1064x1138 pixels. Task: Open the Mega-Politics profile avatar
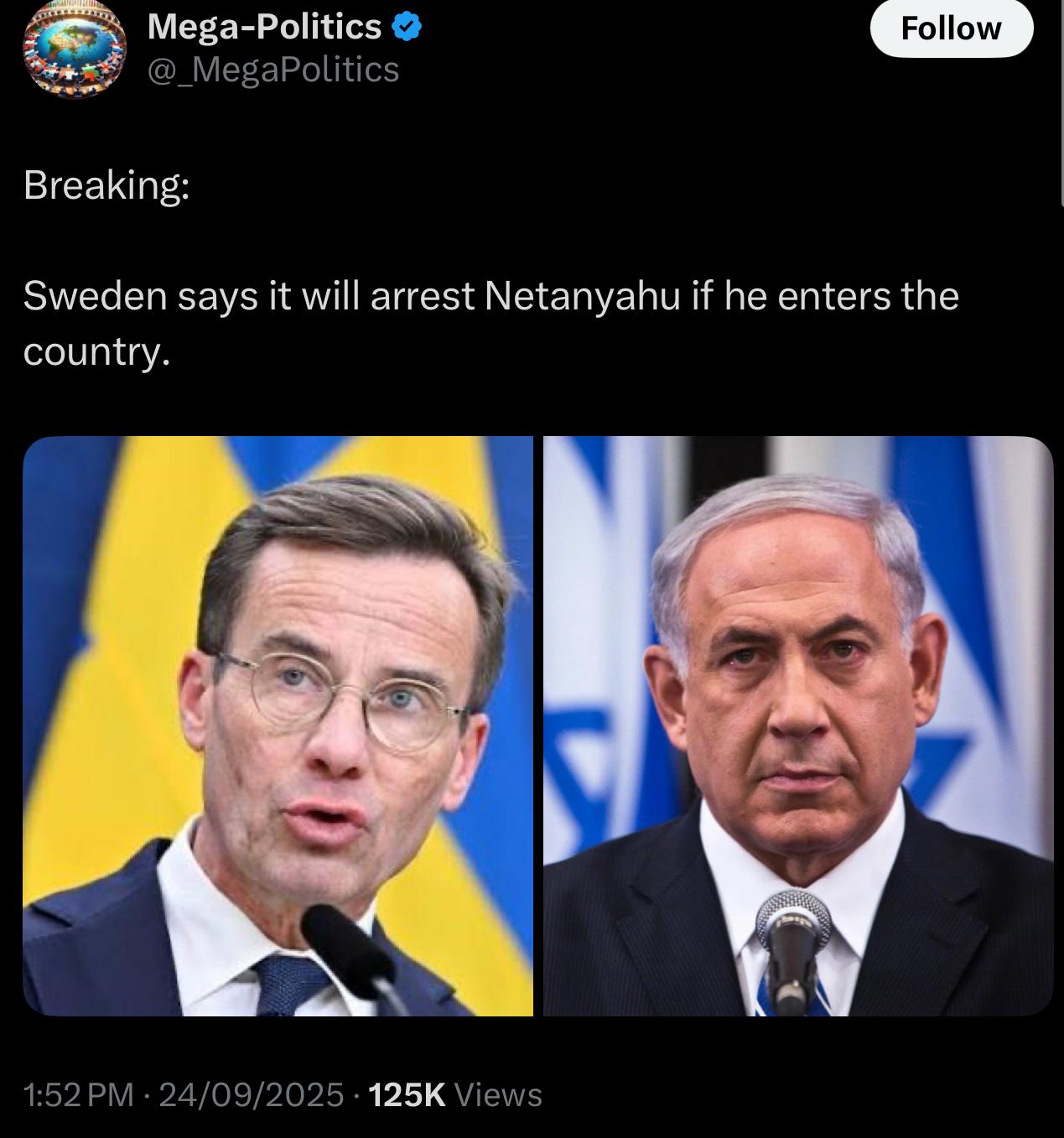point(74,48)
